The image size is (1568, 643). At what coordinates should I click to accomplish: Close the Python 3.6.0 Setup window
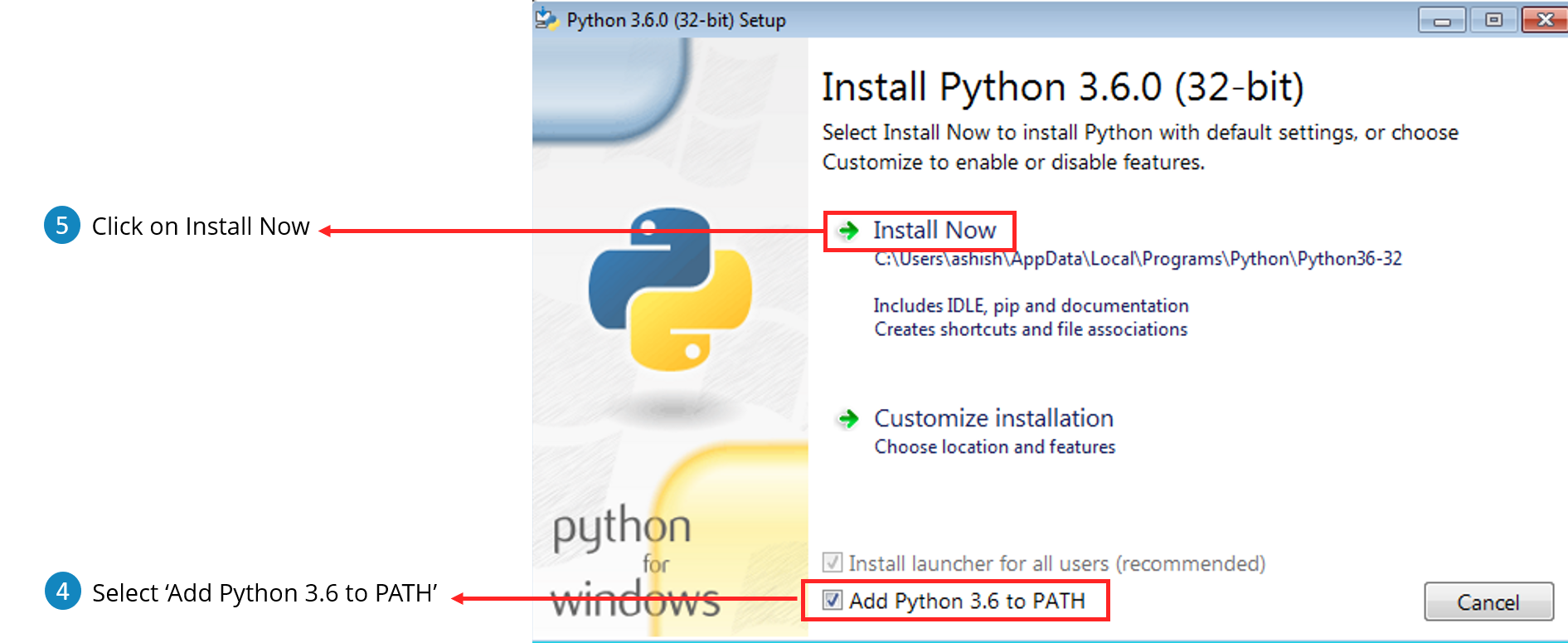1545,20
